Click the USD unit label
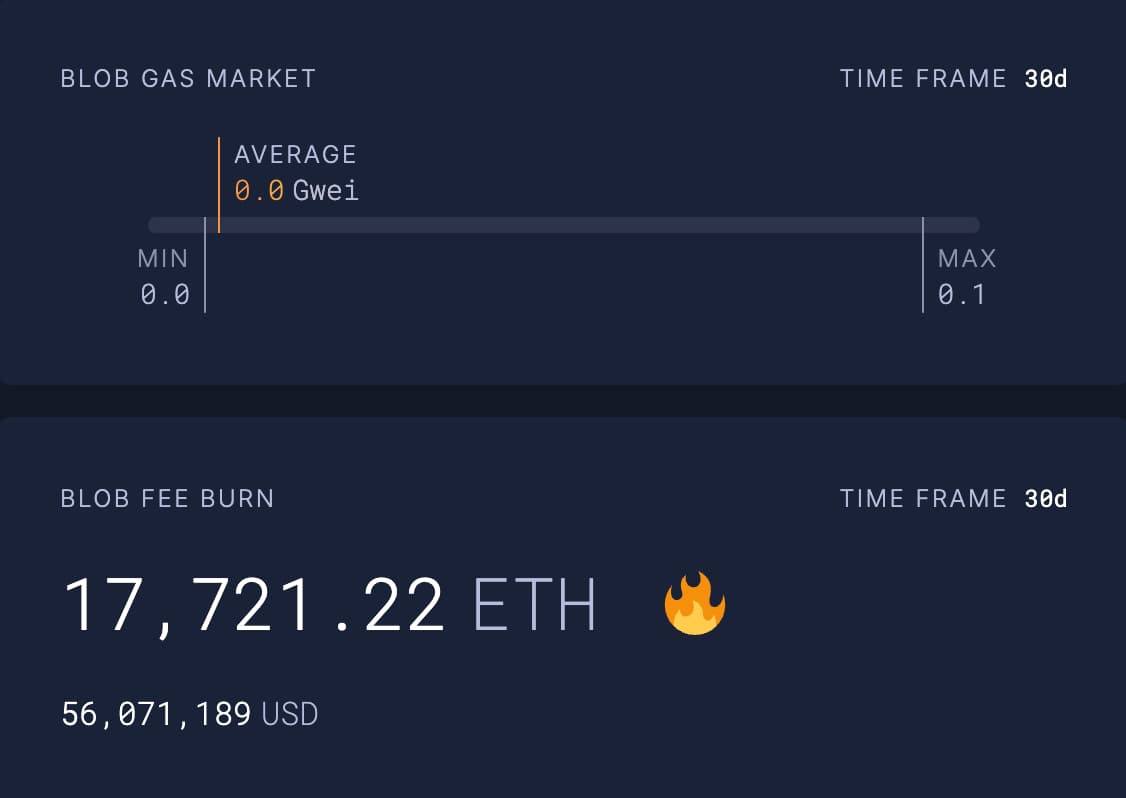This screenshot has height=798, width=1126. coord(290,714)
